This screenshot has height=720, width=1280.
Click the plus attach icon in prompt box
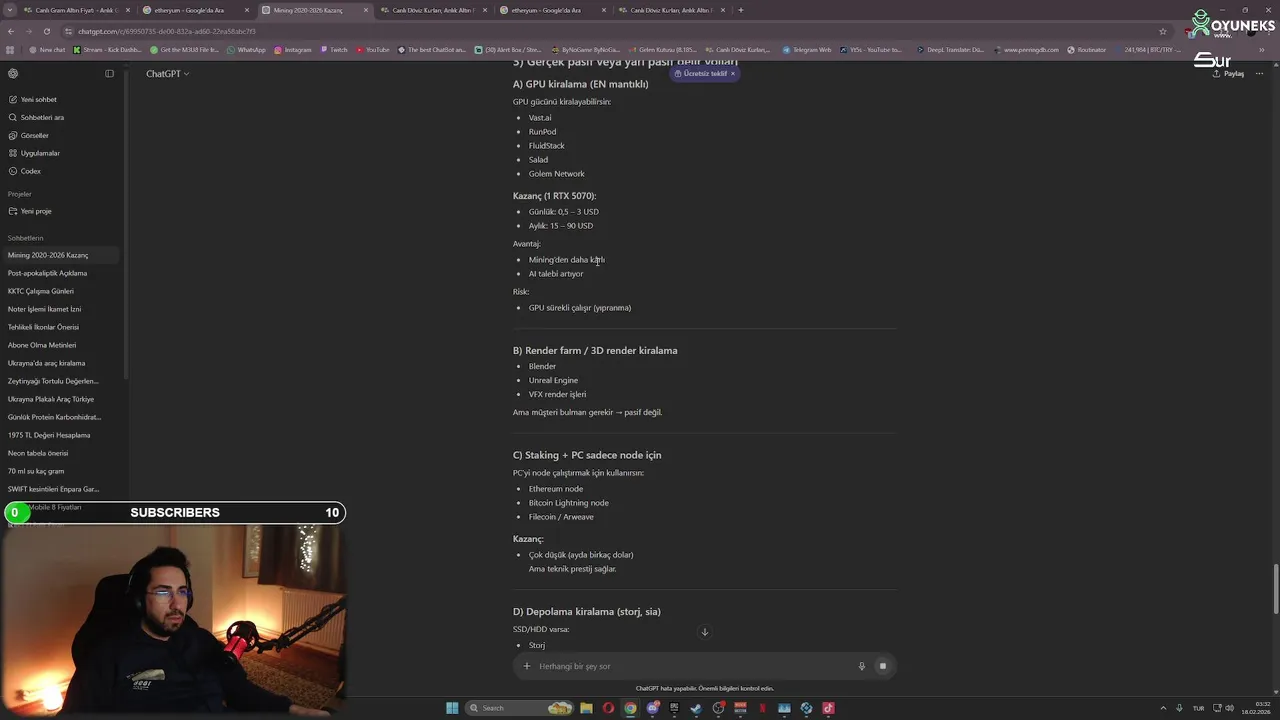[527, 666]
